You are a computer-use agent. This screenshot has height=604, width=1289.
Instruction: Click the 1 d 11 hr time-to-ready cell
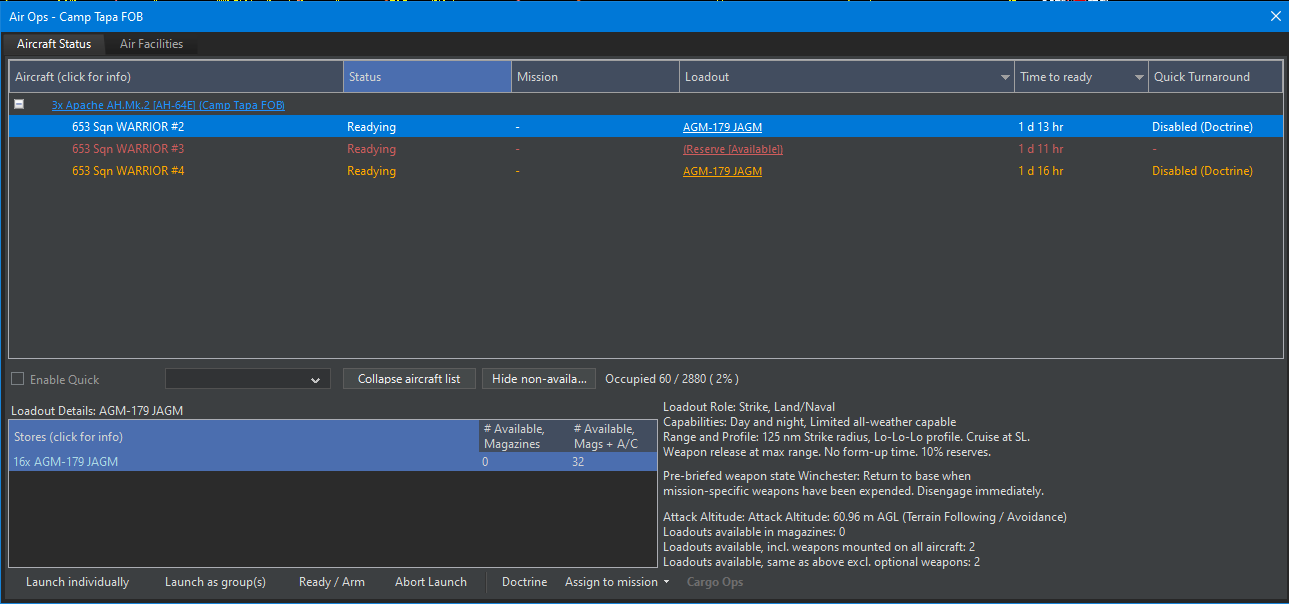[x=1040, y=149]
